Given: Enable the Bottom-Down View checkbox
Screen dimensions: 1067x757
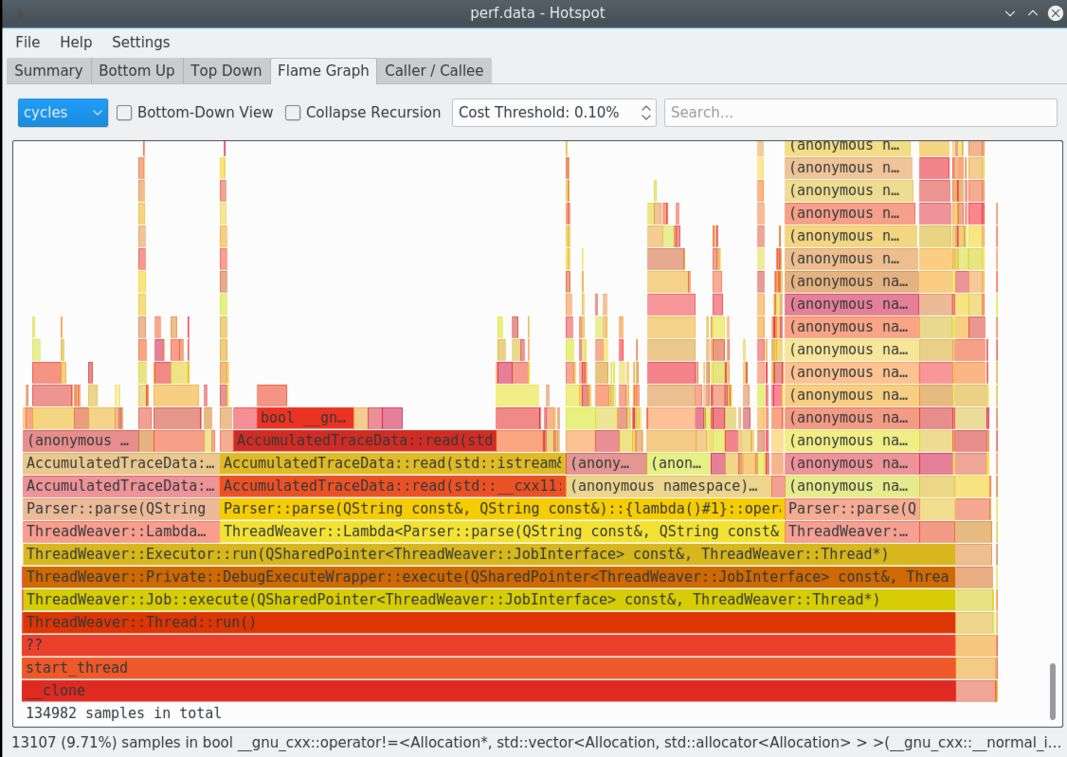Looking at the screenshot, I should coord(125,113).
